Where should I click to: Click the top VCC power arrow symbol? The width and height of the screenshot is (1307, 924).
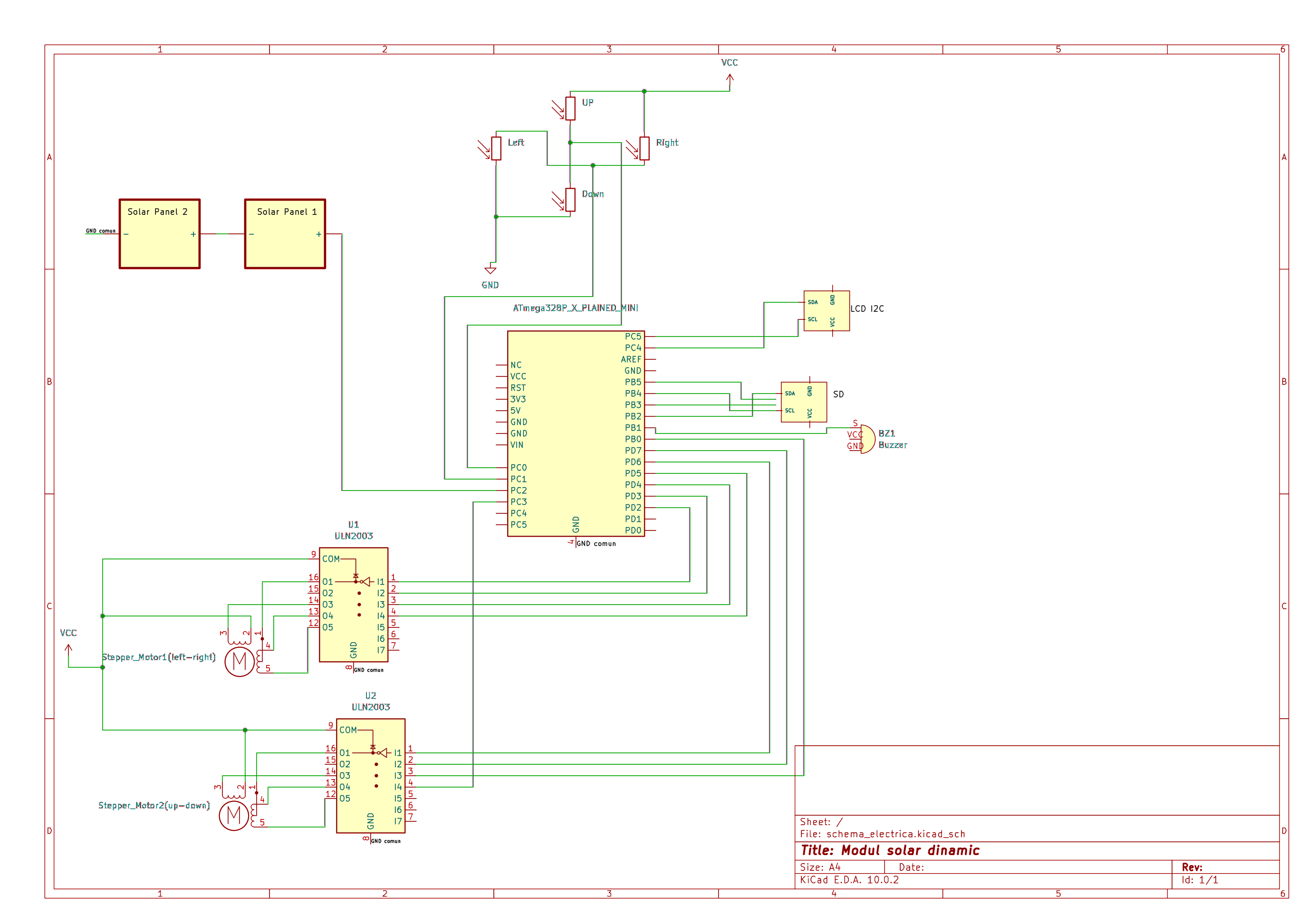(730, 78)
